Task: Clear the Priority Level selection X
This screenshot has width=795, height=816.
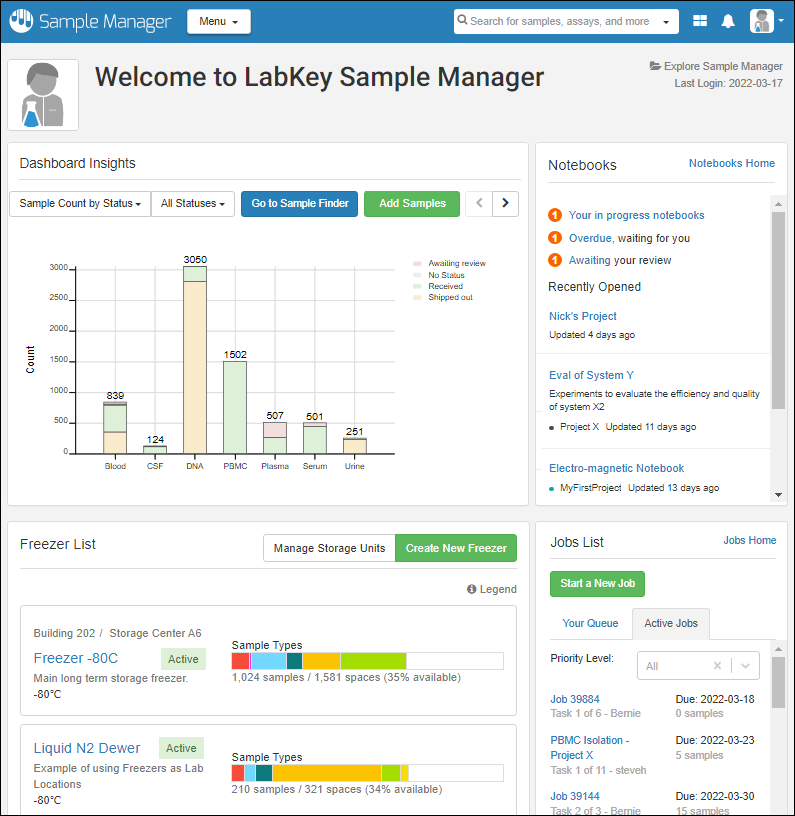Action: coord(717,666)
